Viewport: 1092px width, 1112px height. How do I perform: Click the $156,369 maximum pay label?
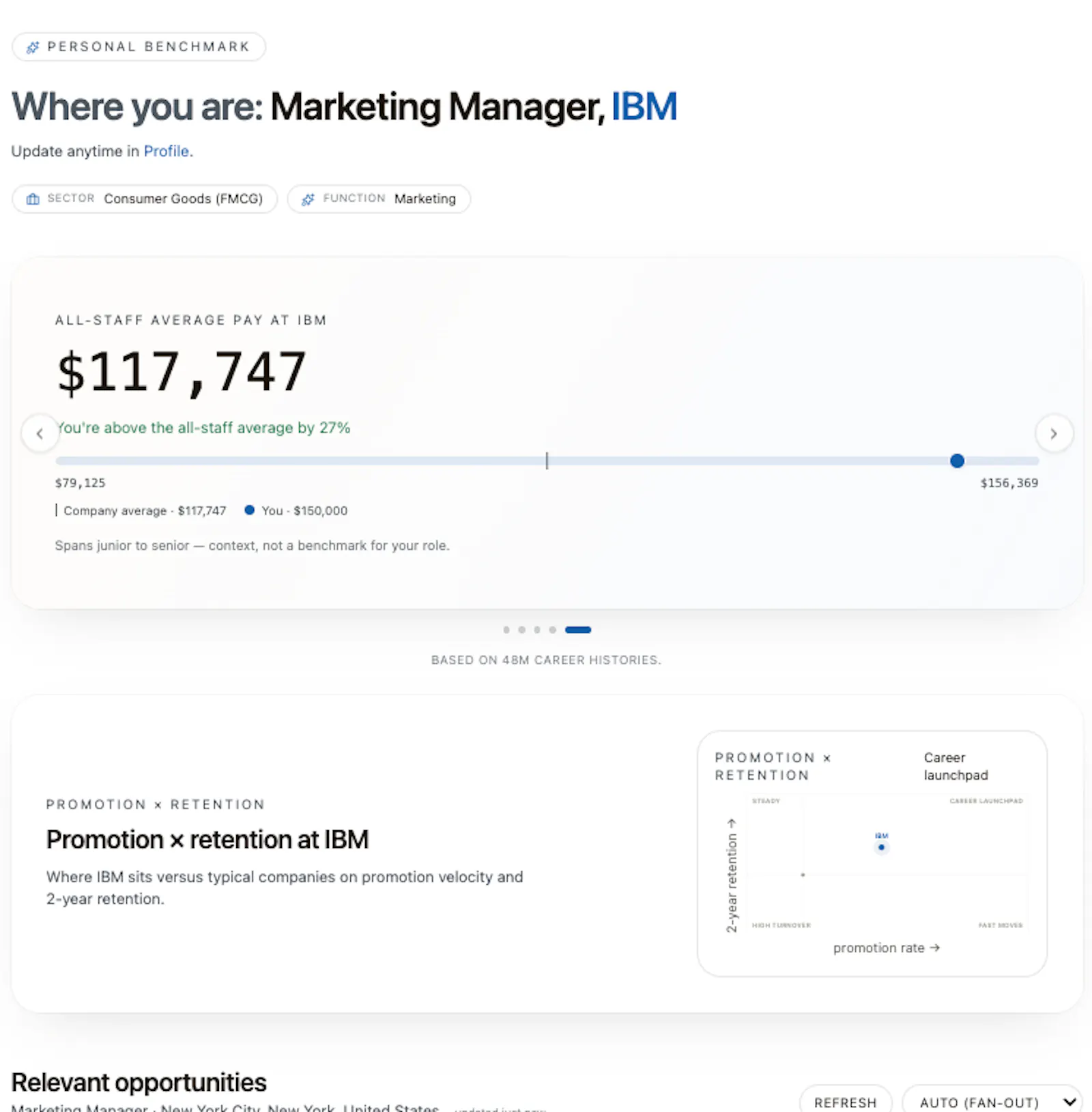1009,483
